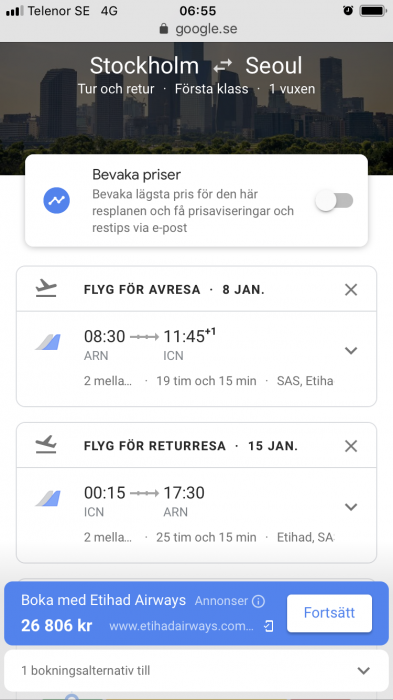
Task: Click the Fortsätt button
Action: 329,613
